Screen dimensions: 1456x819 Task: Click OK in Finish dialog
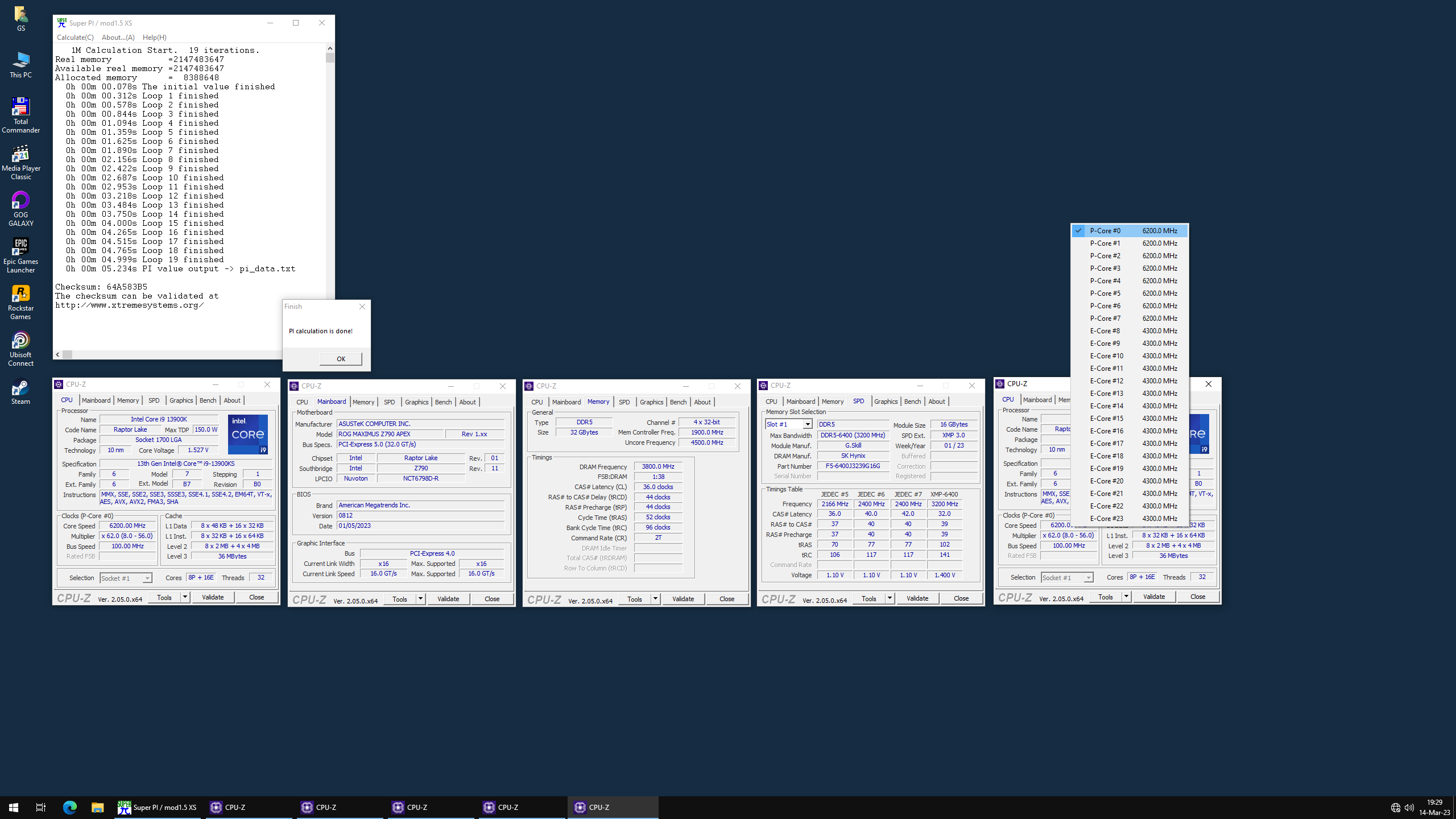coord(341,359)
